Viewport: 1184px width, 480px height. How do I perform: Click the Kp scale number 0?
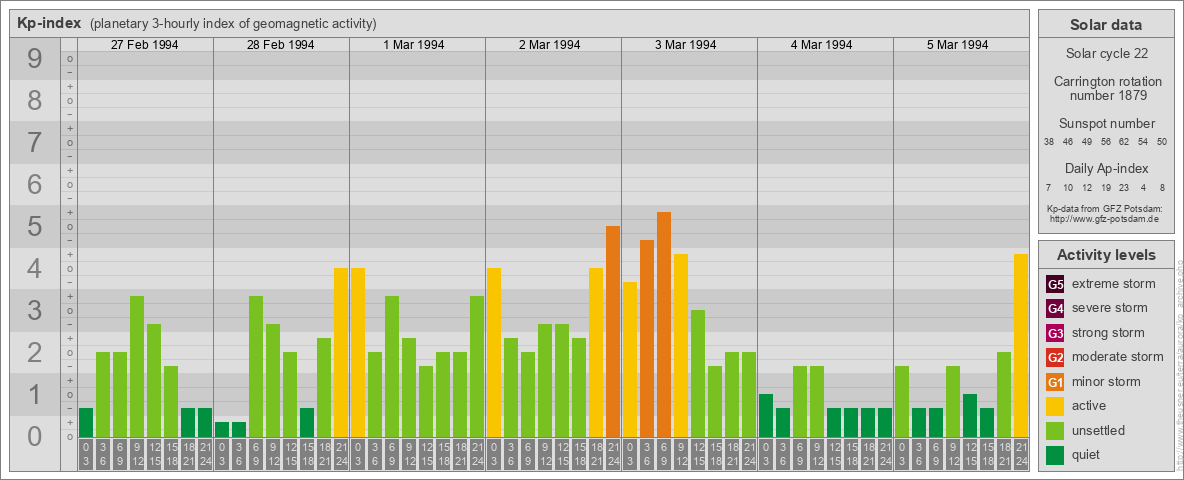[x=34, y=436]
